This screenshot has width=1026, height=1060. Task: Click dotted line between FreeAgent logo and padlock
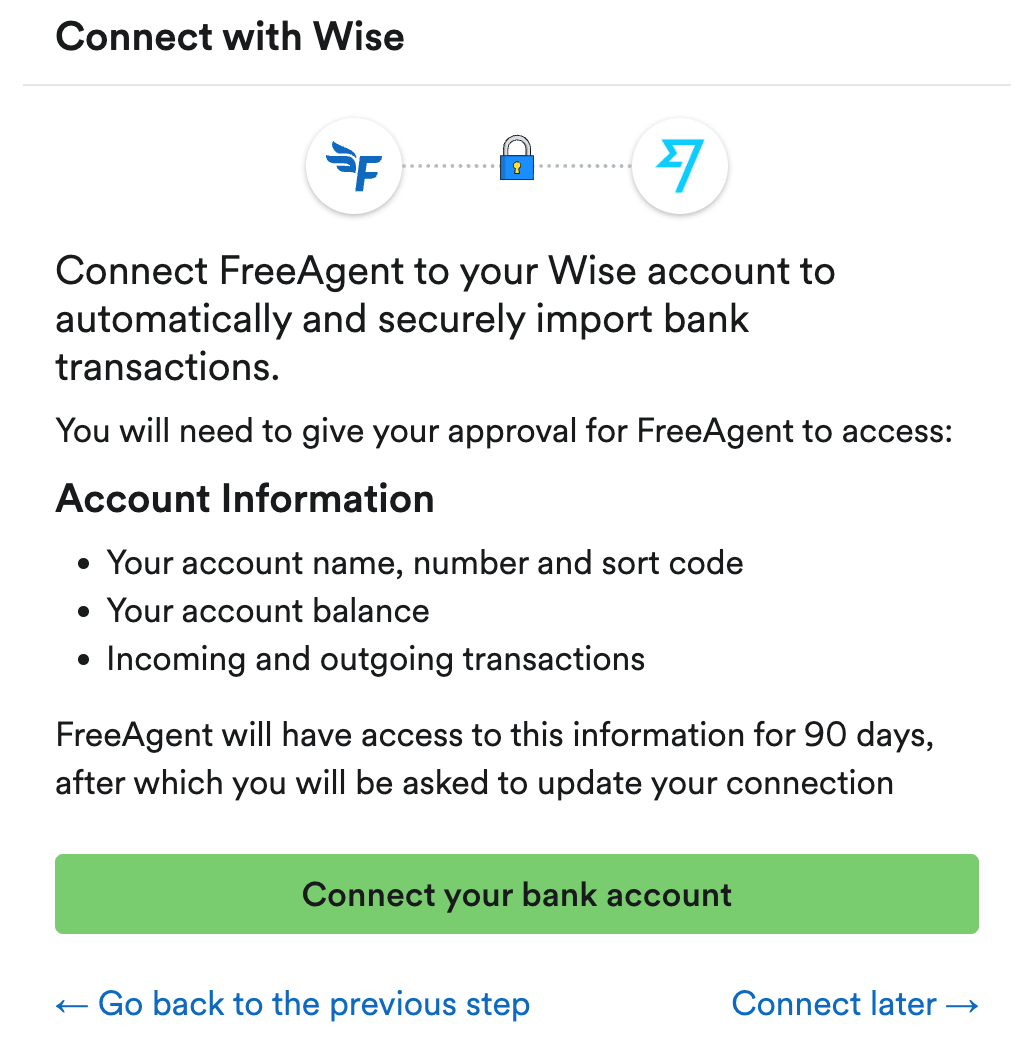tap(448, 166)
